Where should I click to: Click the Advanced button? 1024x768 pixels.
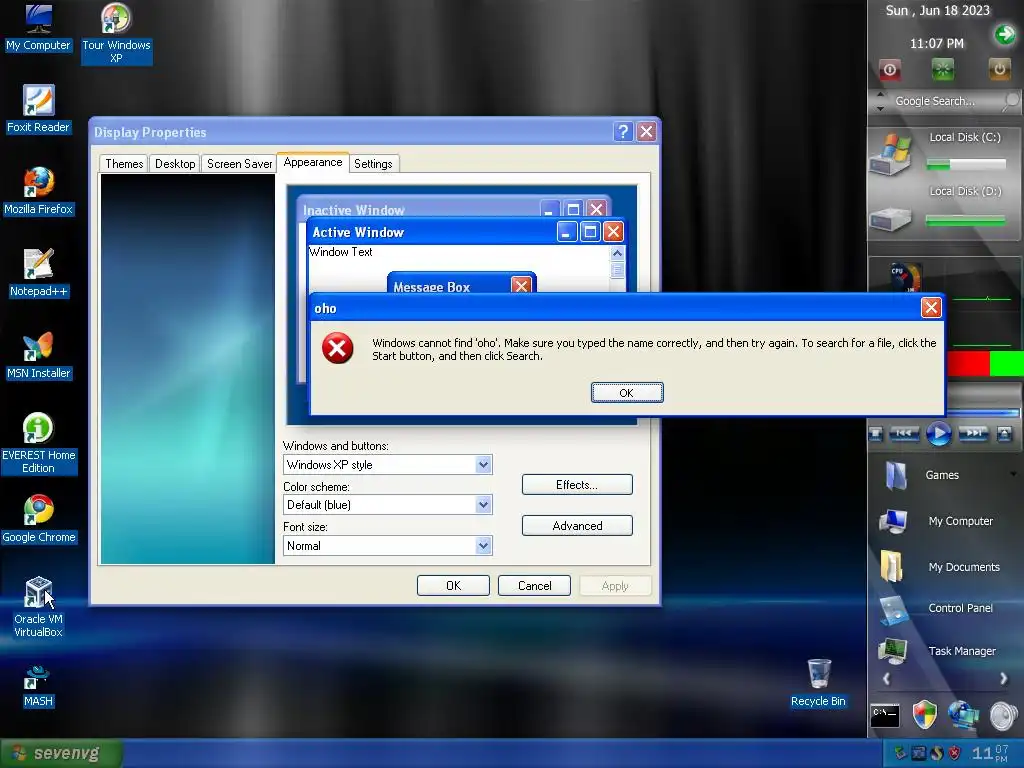click(577, 526)
